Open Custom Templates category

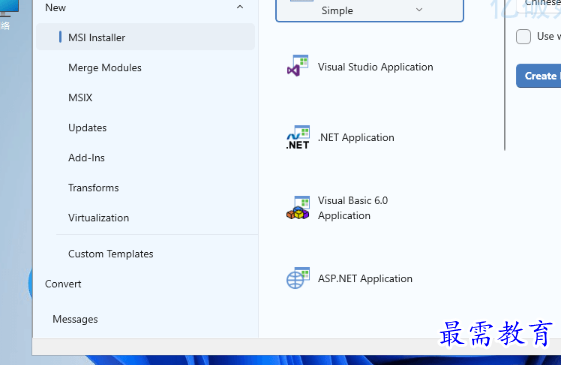(x=111, y=254)
